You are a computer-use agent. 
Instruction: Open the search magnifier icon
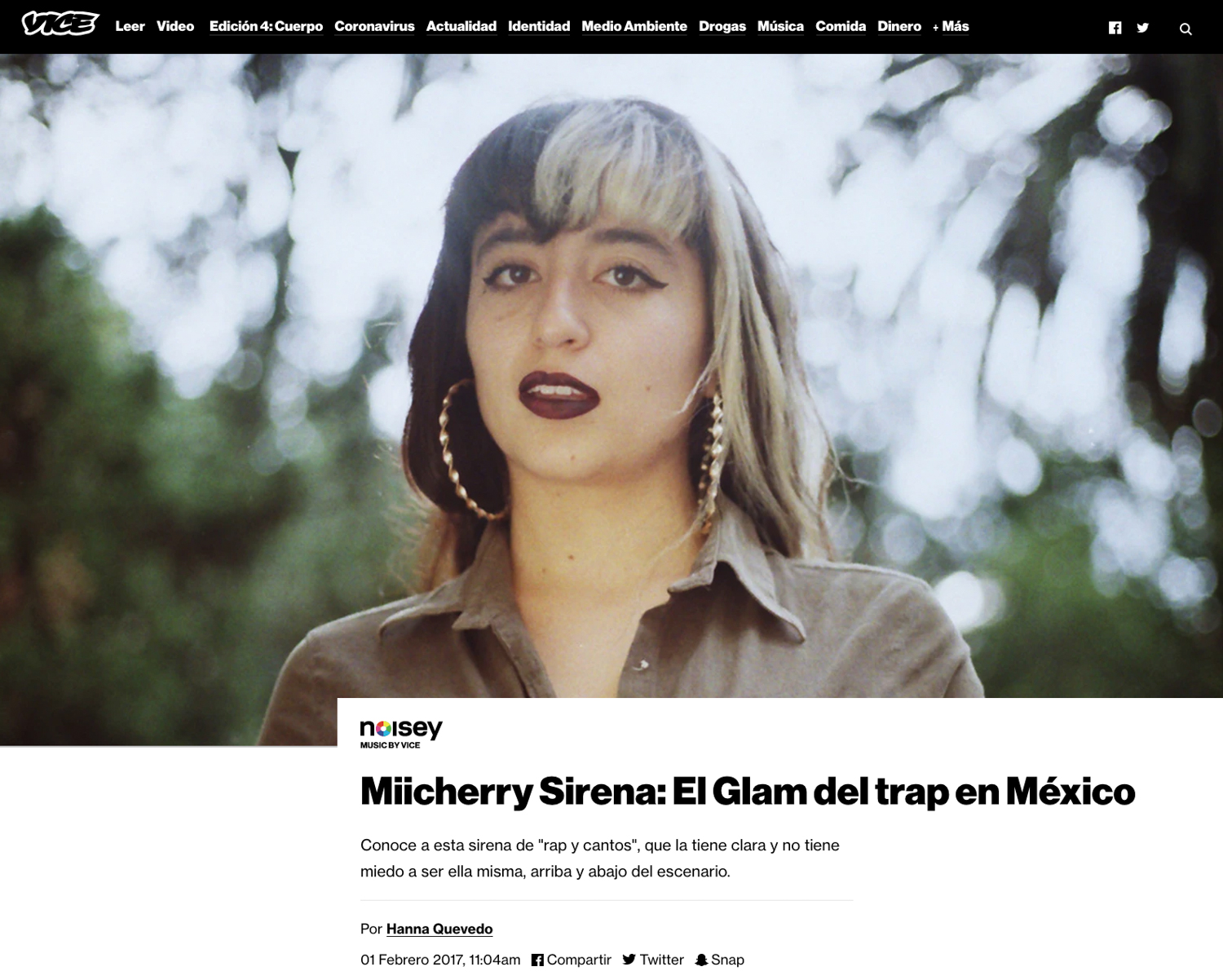[1185, 29]
